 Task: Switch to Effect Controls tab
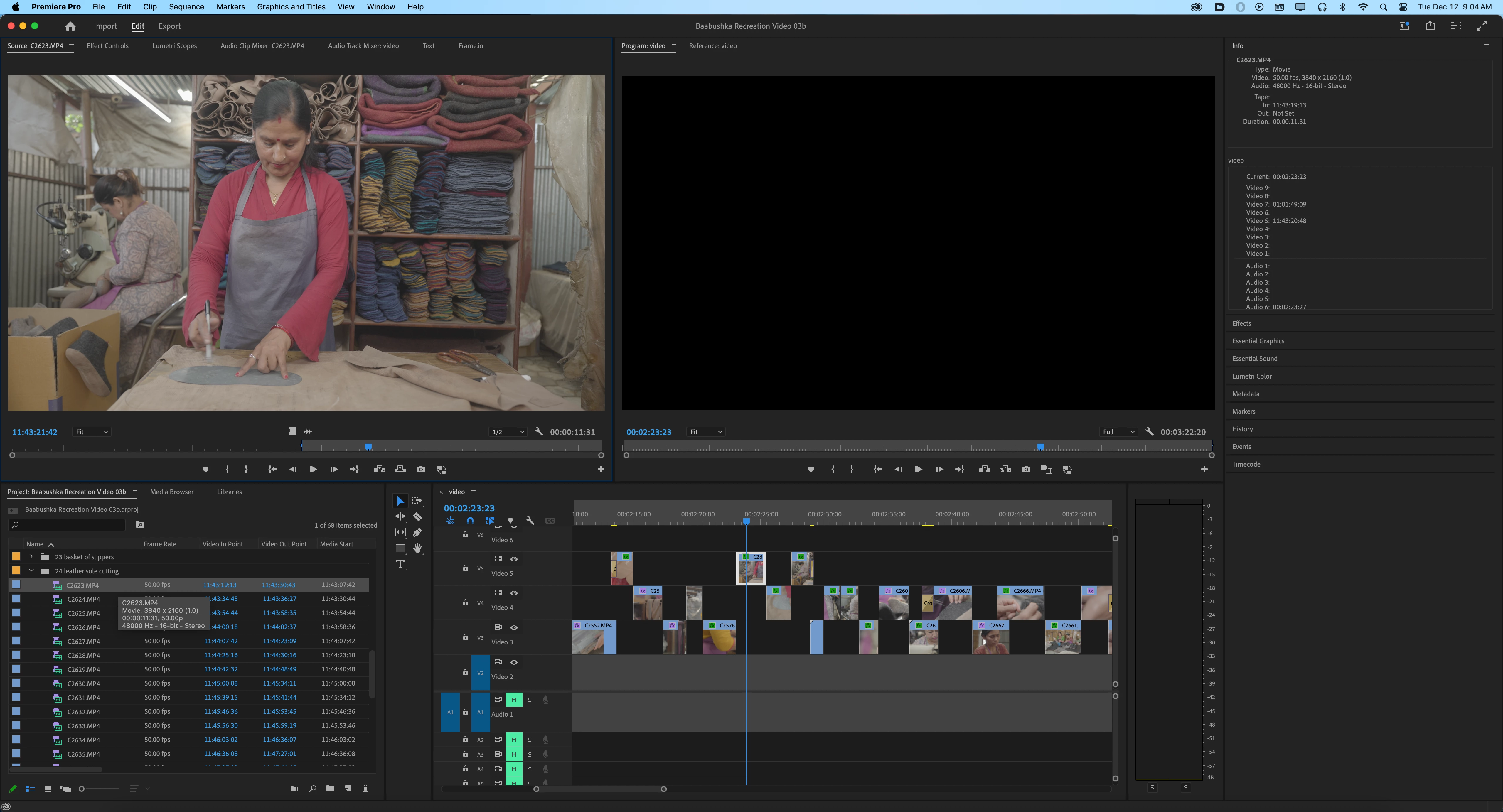coord(107,46)
